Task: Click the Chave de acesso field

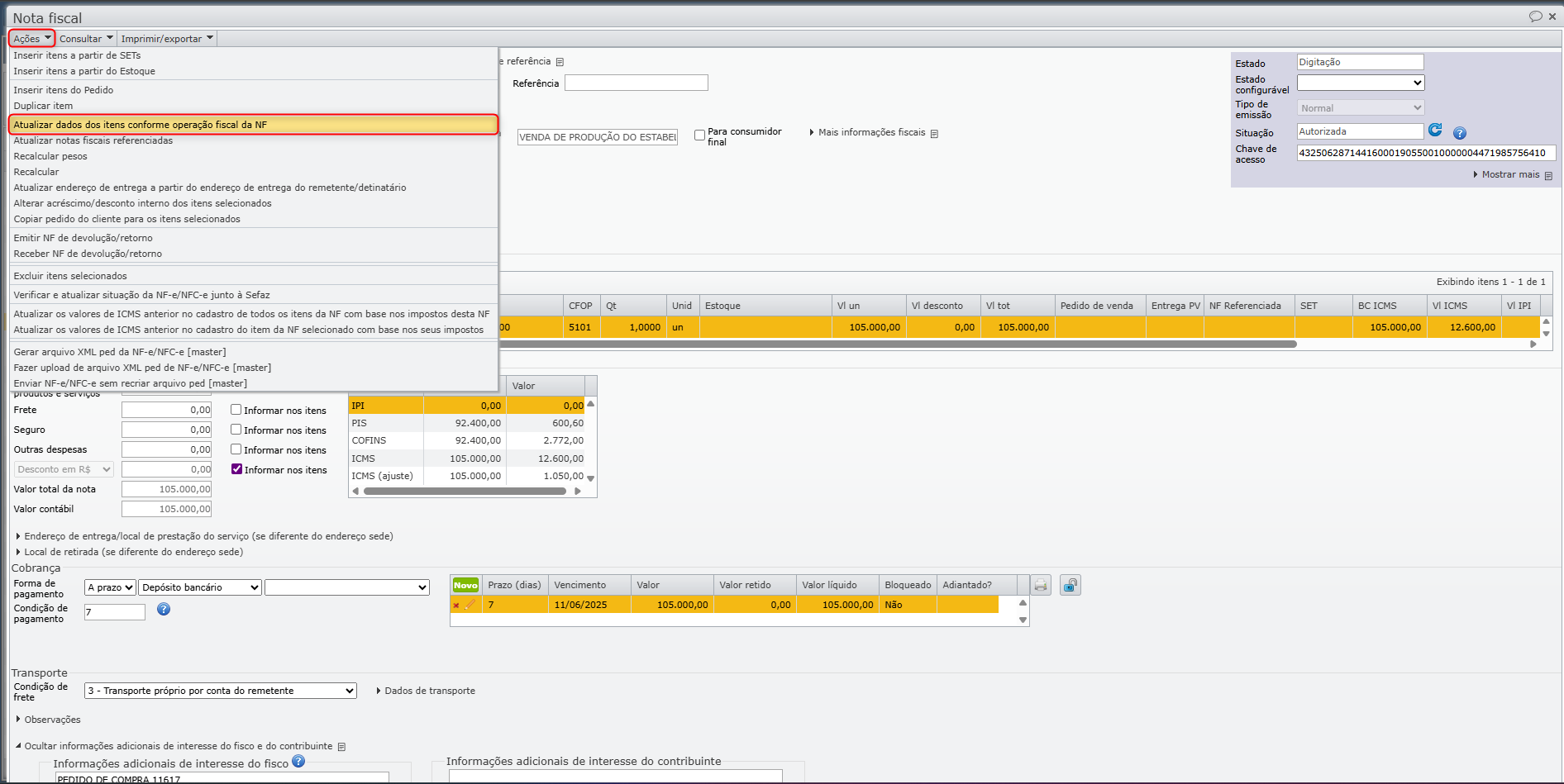Action: pos(1427,153)
